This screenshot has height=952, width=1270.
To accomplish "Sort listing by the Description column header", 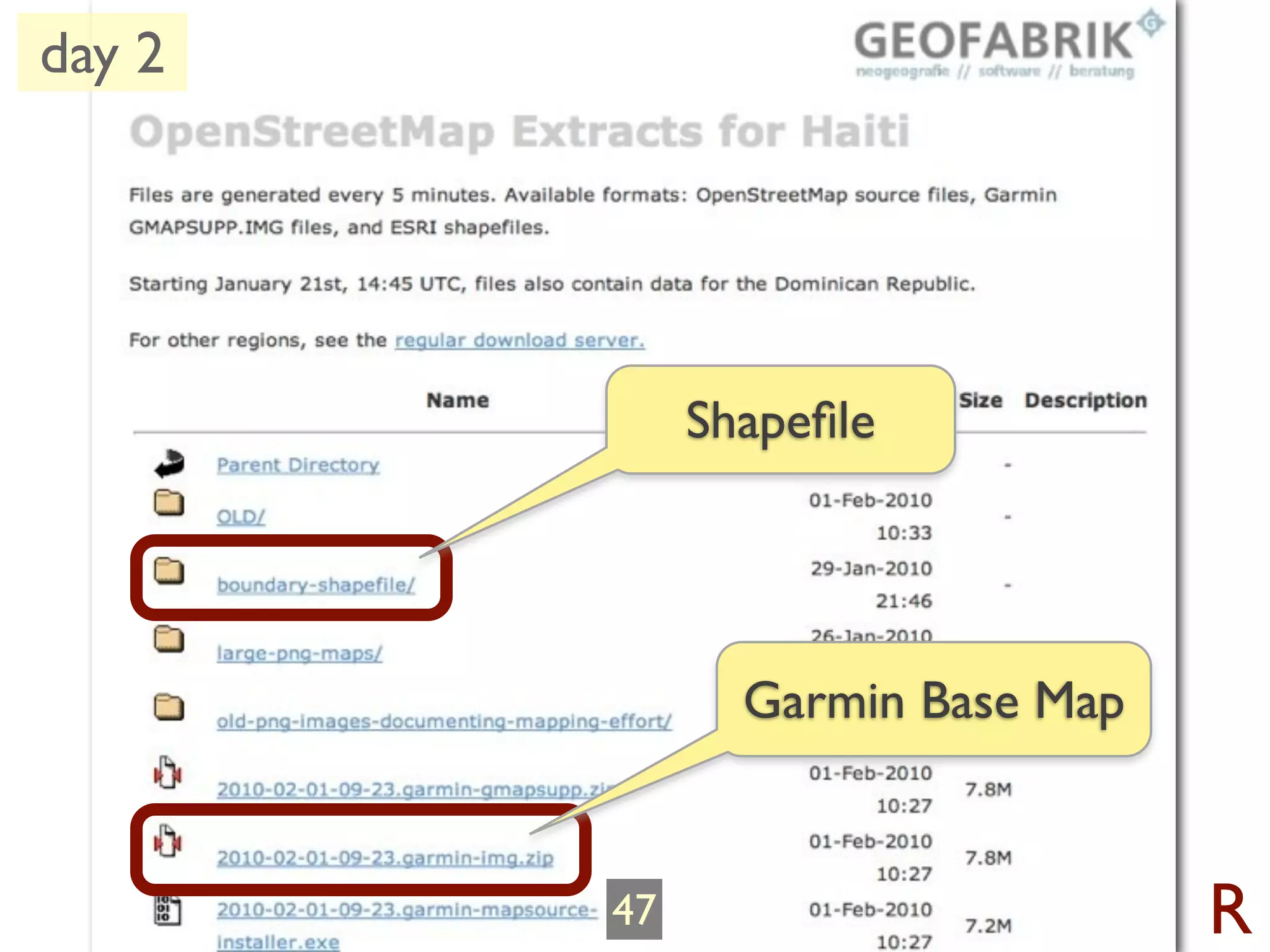I will click(x=1086, y=400).
